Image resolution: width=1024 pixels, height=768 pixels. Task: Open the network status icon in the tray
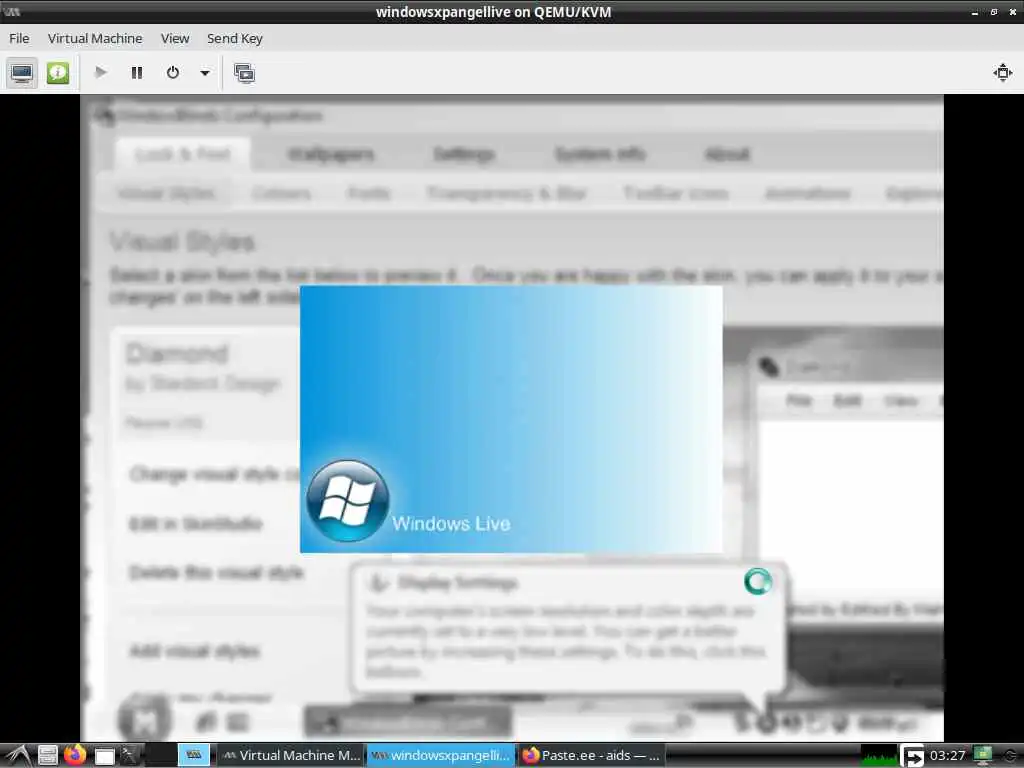983,756
